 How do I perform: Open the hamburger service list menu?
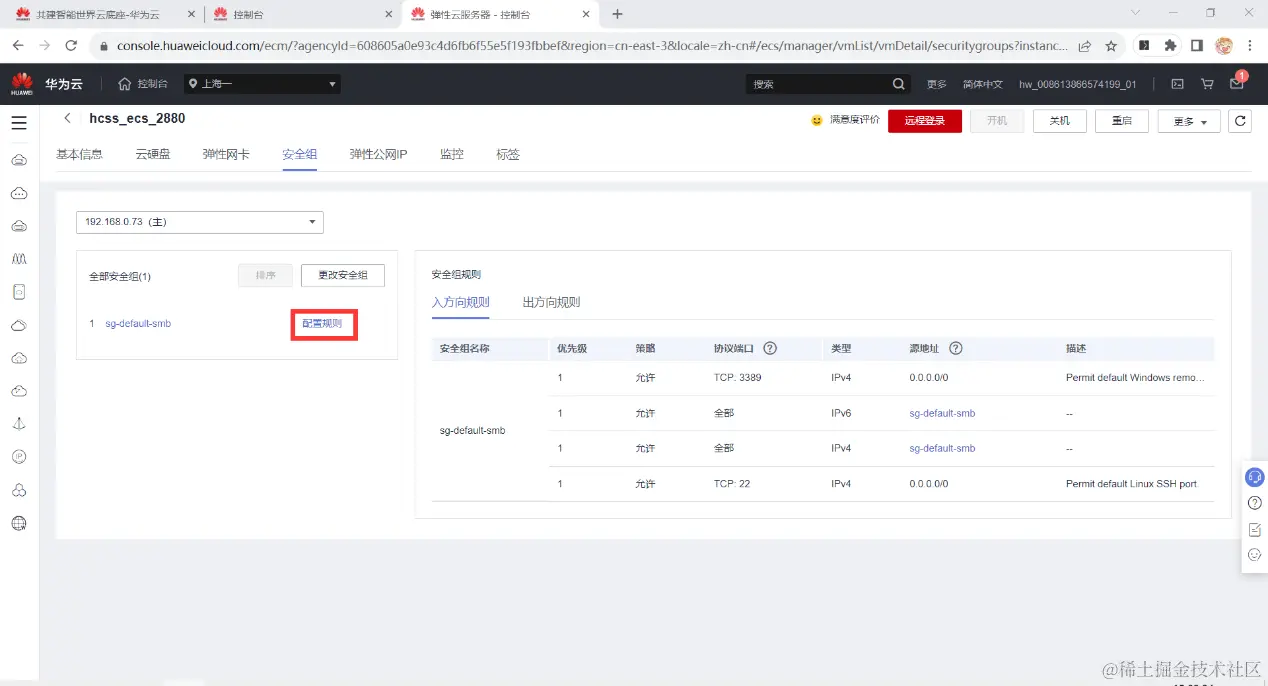[x=19, y=123]
